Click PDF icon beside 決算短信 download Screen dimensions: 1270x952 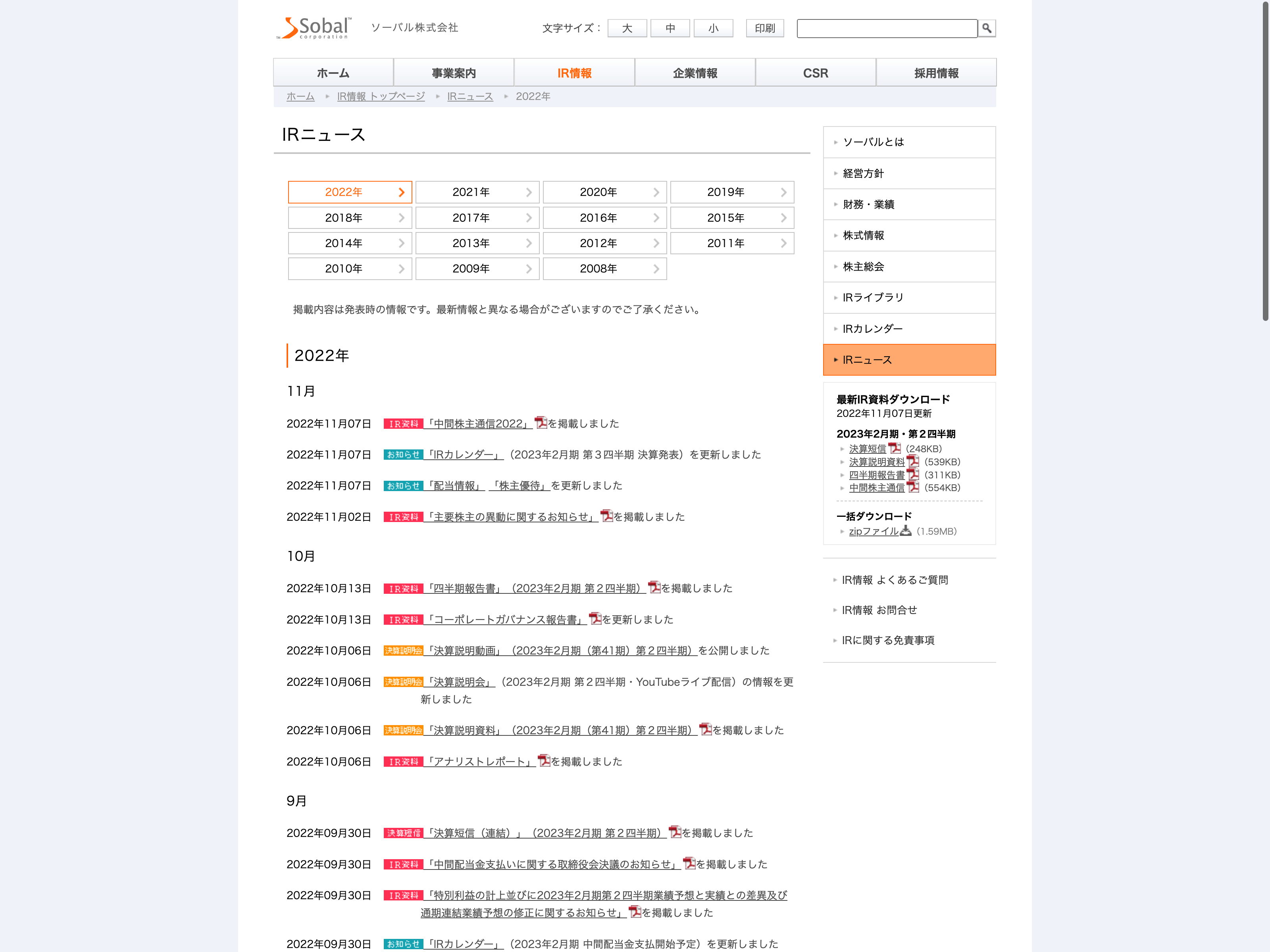click(x=894, y=448)
